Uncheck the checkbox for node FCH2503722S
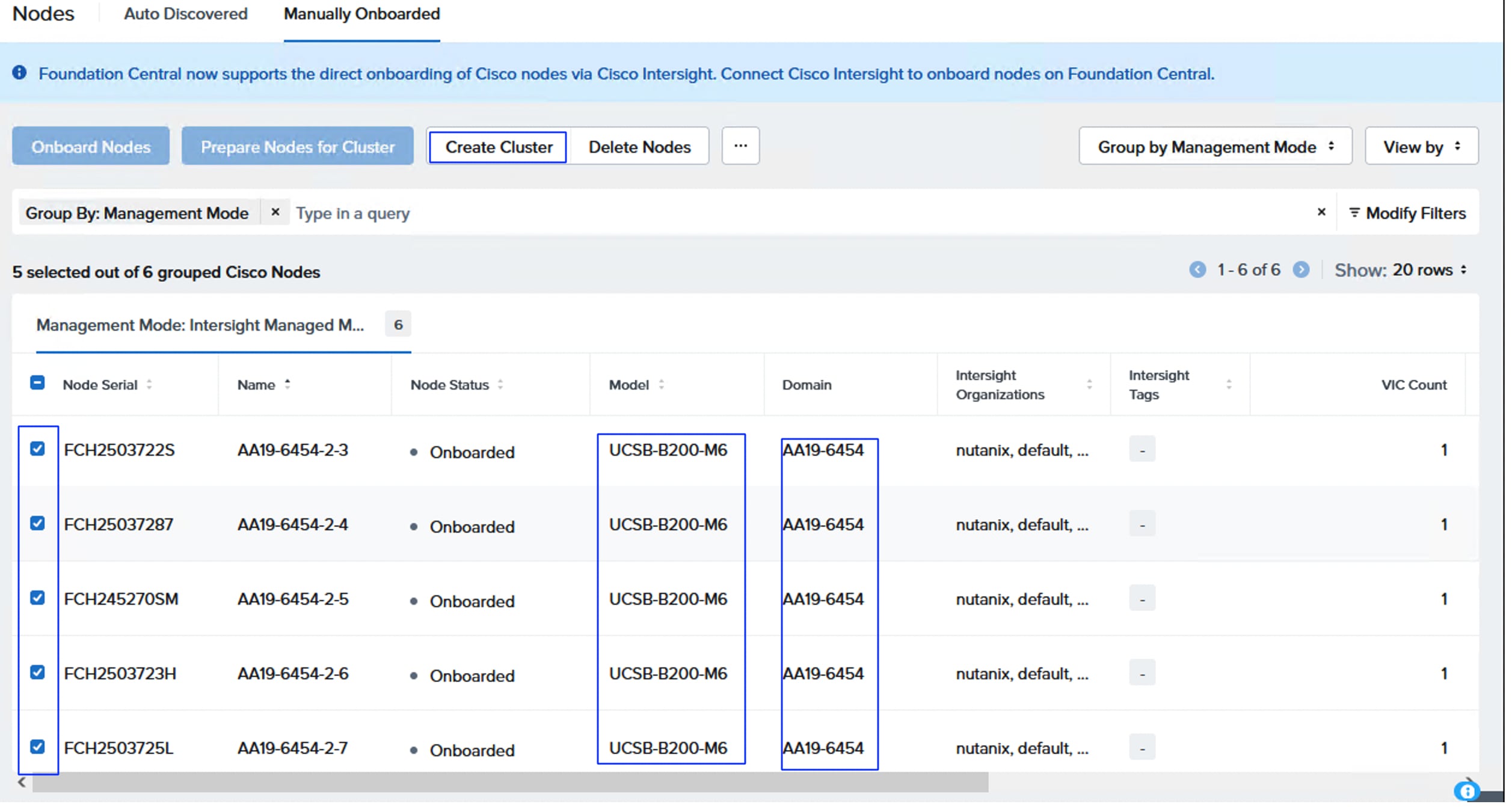1512x807 pixels. coord(38,449)
